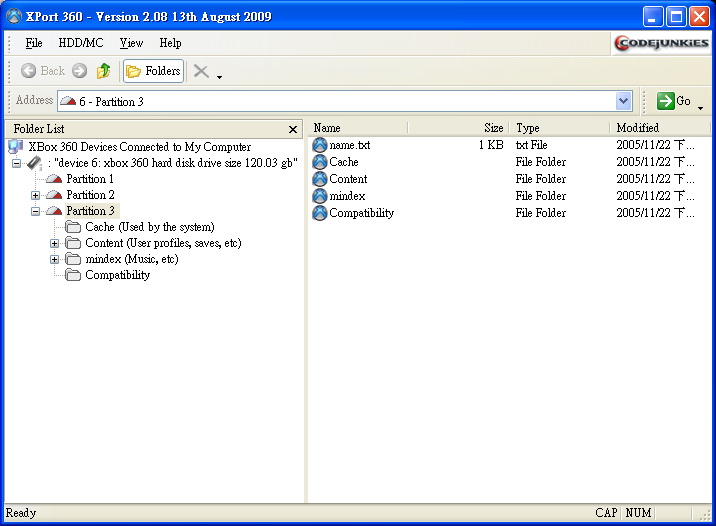Click Xbox icon beside Compatibility in file list
Viewport: 716px width, 526px height.
click(320, 213)
